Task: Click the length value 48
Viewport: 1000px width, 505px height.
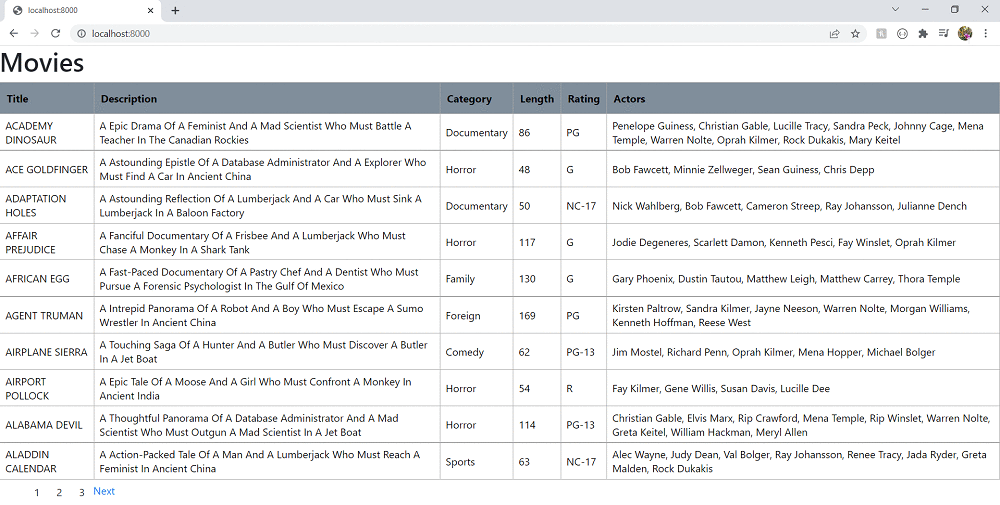Action: pyautogui.click(x=524, y=170)
